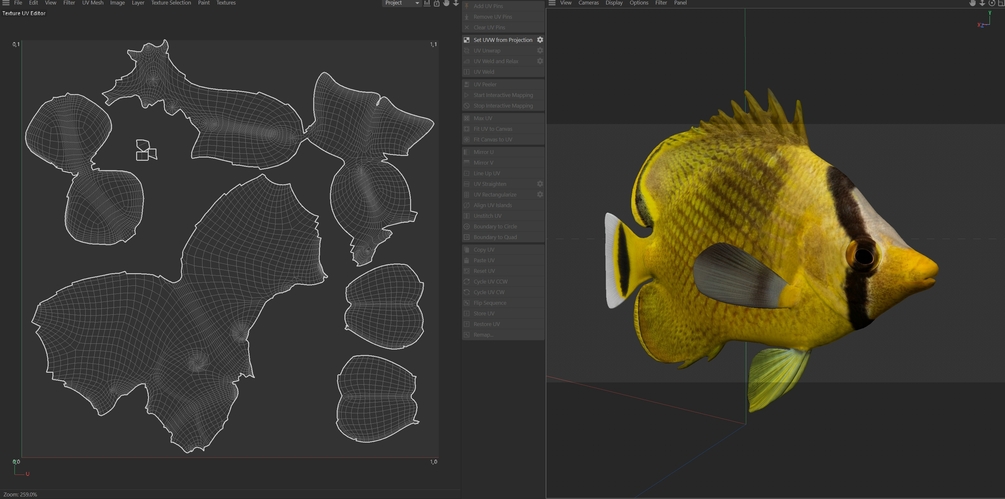This screenshot has height=499, width=1005.
Task: Click the small UV island cluster in canvas
Action: pyautogui.click(x=146, y=151)
